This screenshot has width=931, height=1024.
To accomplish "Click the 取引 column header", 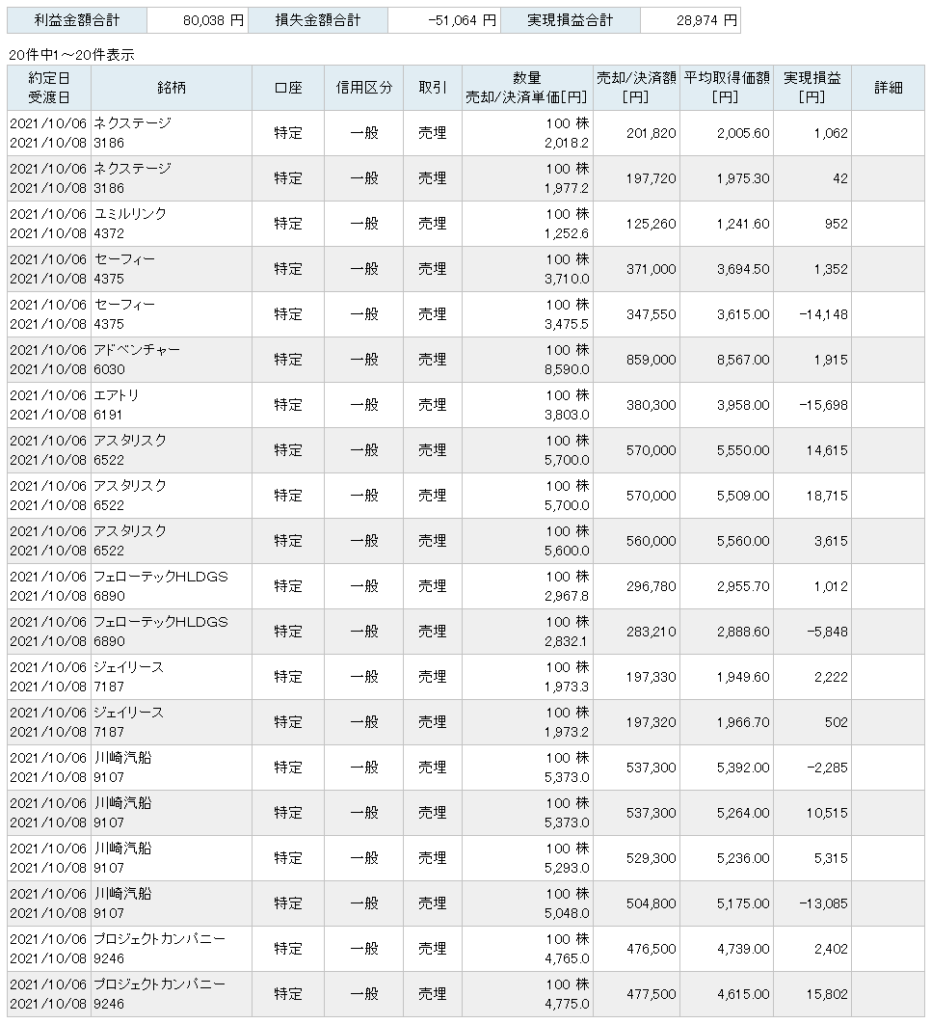I will click(x=433, y=88).
